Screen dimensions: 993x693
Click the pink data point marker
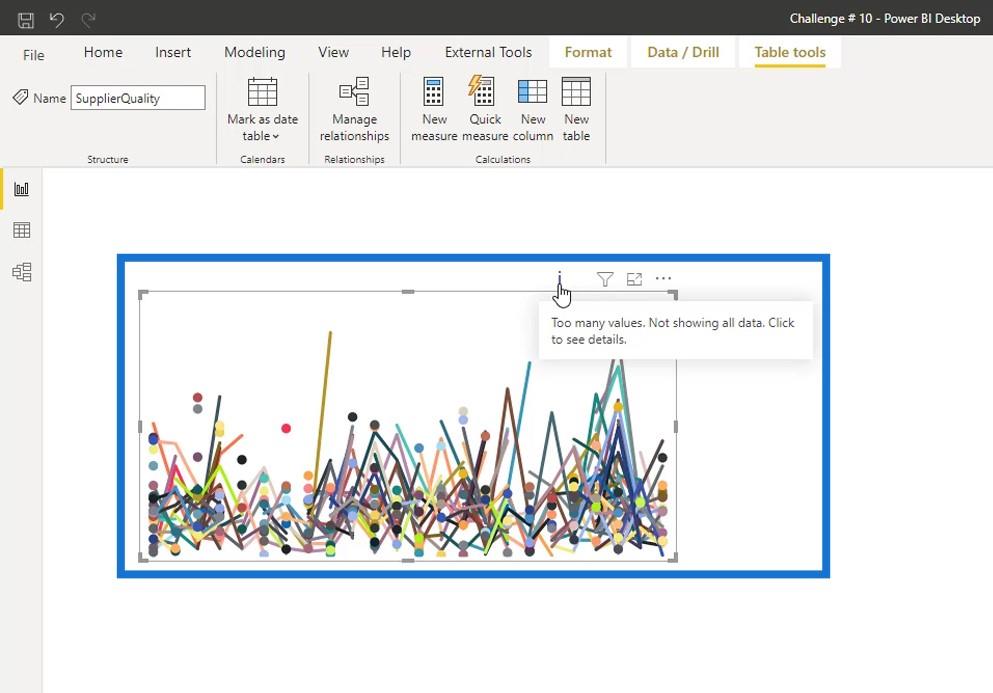[286, 428]
